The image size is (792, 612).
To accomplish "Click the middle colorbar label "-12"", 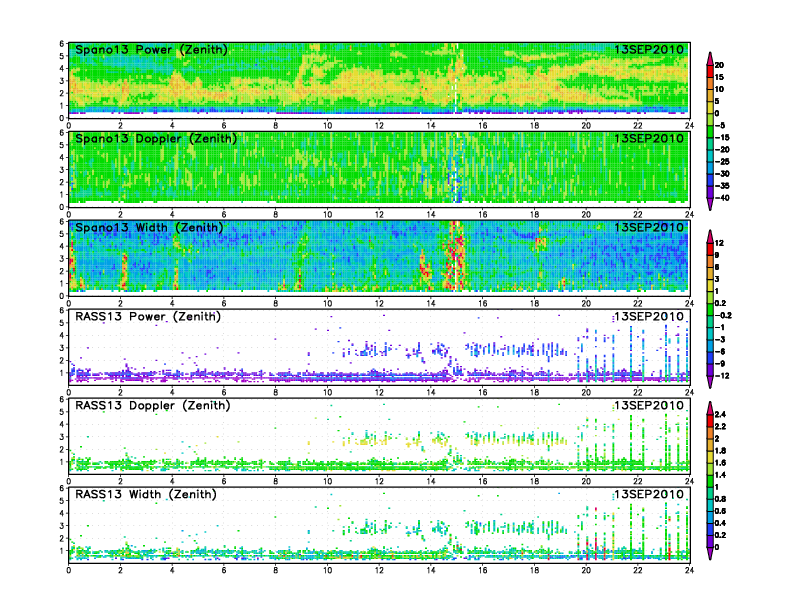I will tap(722, 376).
